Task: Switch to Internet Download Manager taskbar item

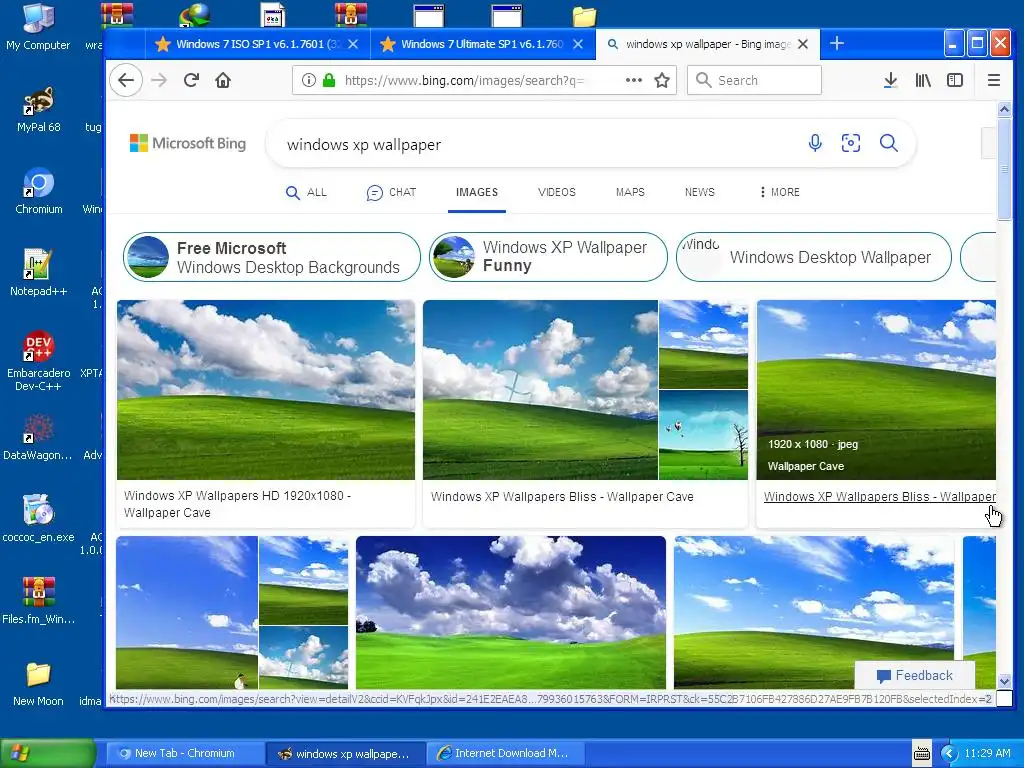Action: [x=505, y=753]
